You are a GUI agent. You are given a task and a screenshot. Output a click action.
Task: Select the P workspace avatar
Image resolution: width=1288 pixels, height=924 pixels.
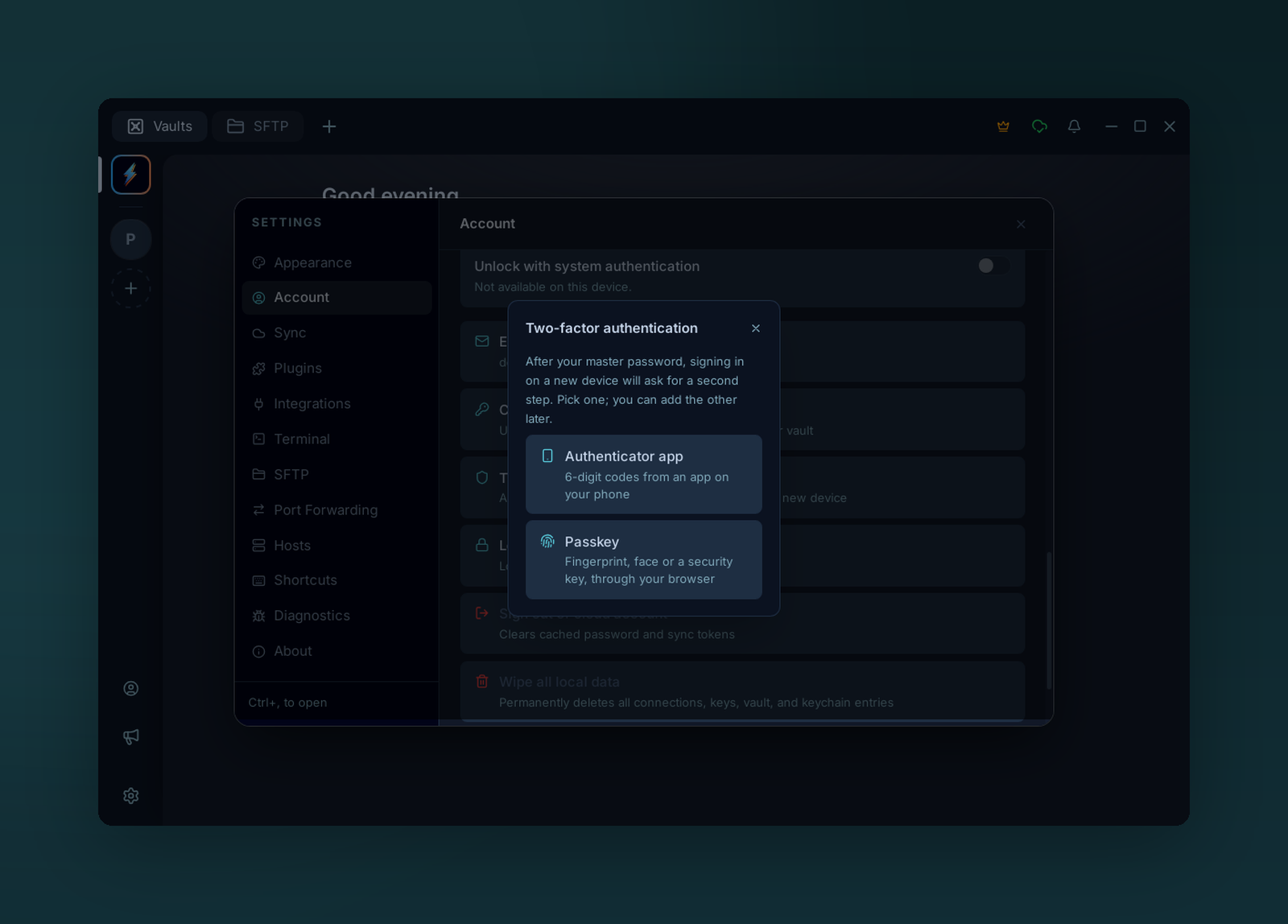[x=131, y=239]
